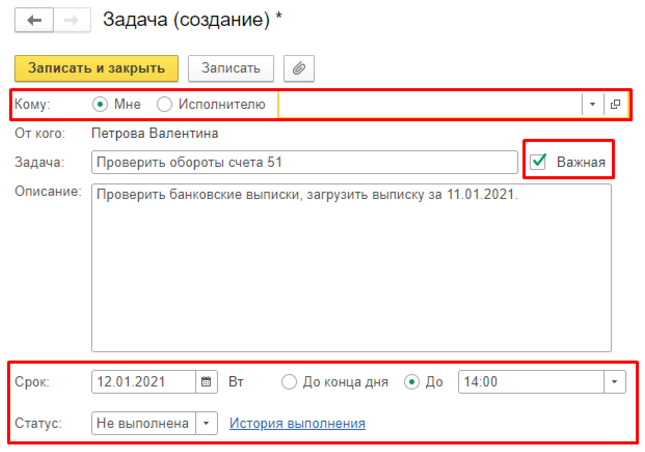Click into the Задача title field
645x452 pixels.
click(300, 162)
